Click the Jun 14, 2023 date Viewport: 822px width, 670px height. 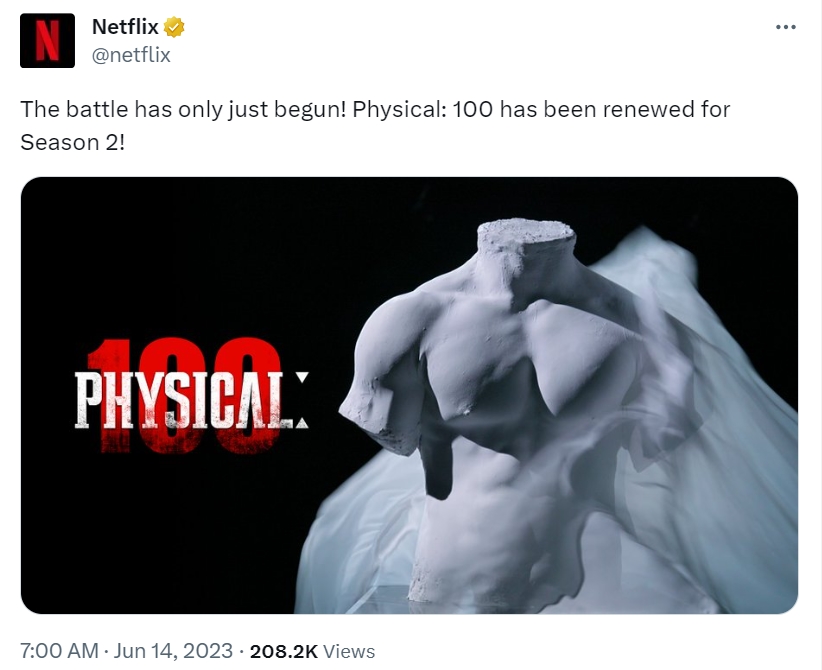[173, 651]
